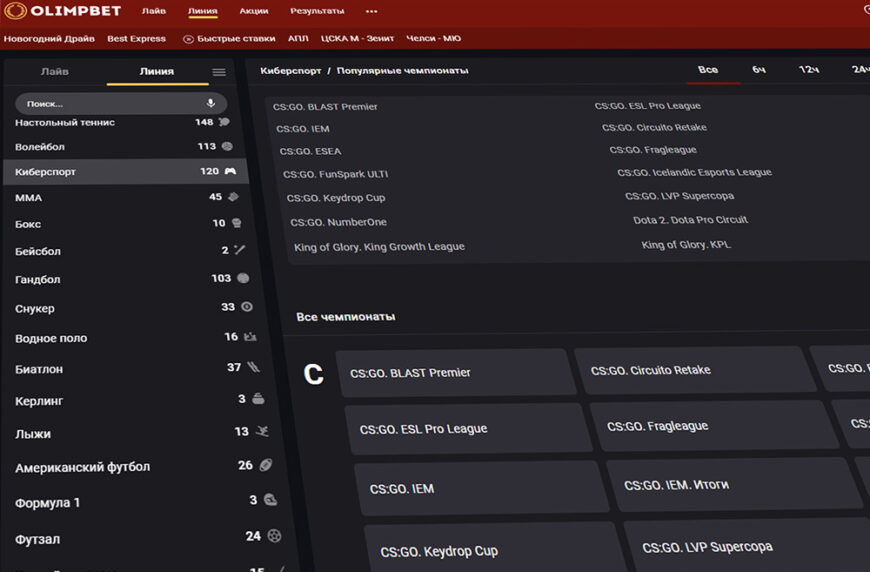870x572 pixels.
Task: Click the snooker ball icon next to 33
Action: point(247,307)
